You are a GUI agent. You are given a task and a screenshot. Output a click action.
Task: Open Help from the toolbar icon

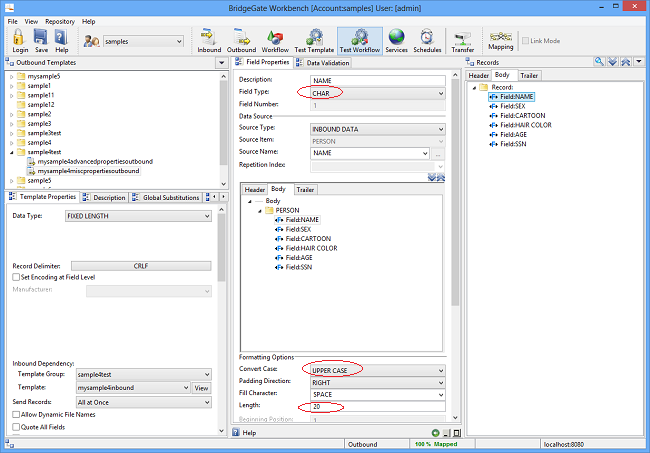point(61,41)
